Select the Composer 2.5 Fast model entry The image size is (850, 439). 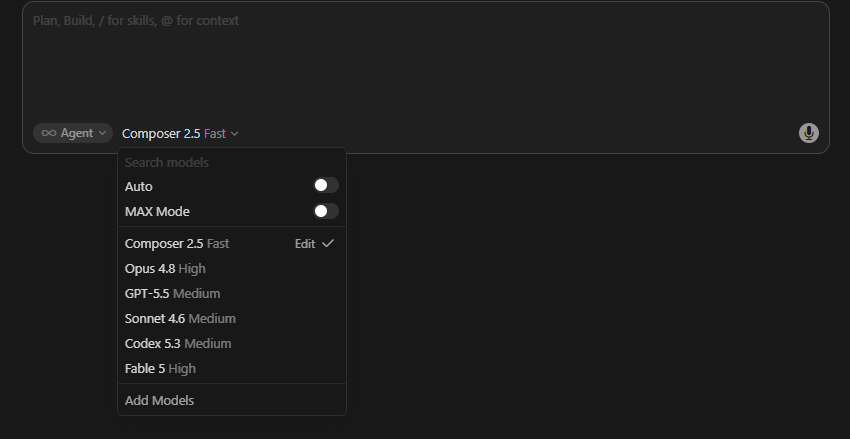[x=232, y=244]
